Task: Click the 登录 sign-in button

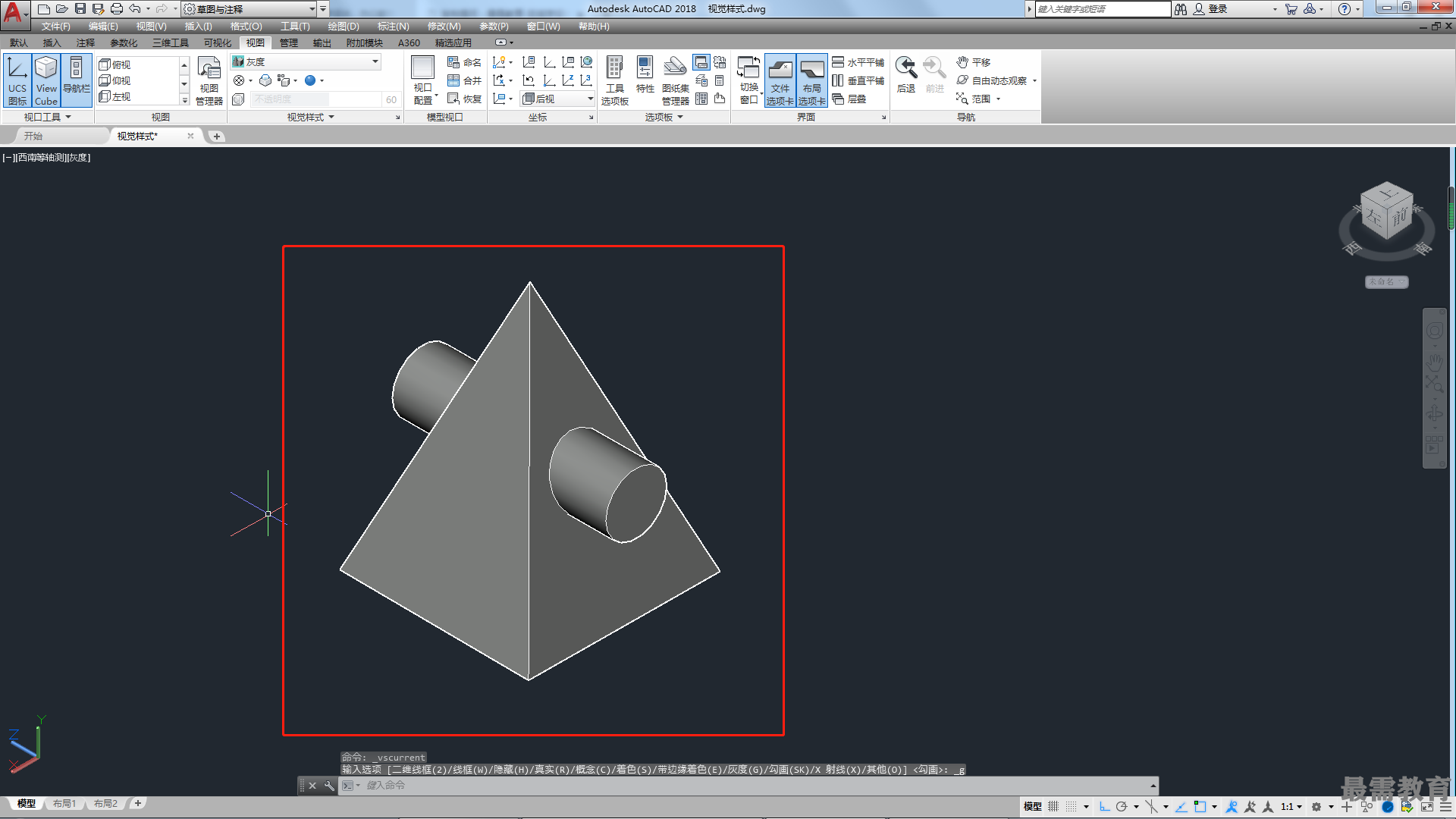Action: (x=1210, y=9)
